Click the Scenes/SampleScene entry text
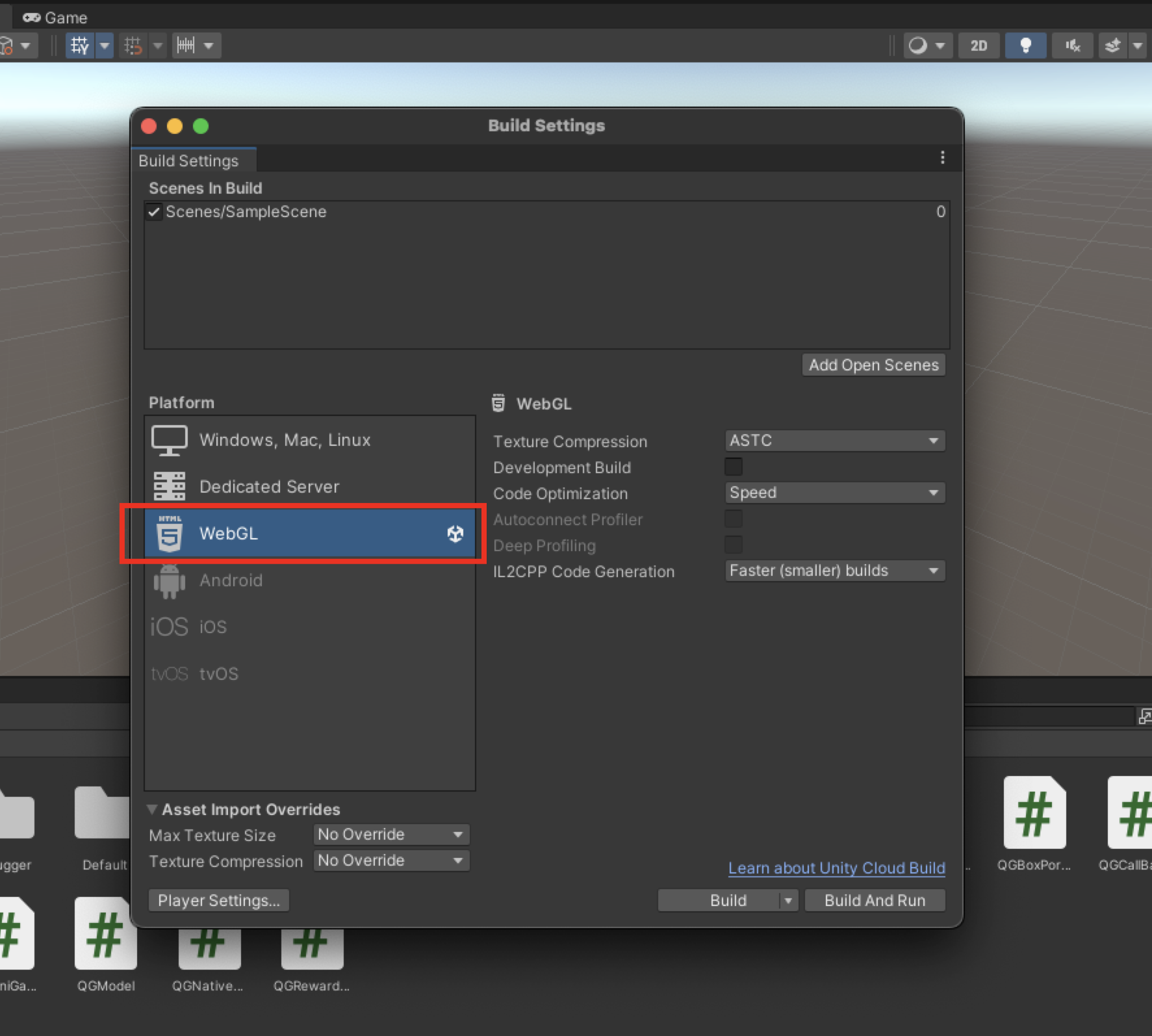Viewport: 1152px width, 1036px height. (x=246, y=212)
